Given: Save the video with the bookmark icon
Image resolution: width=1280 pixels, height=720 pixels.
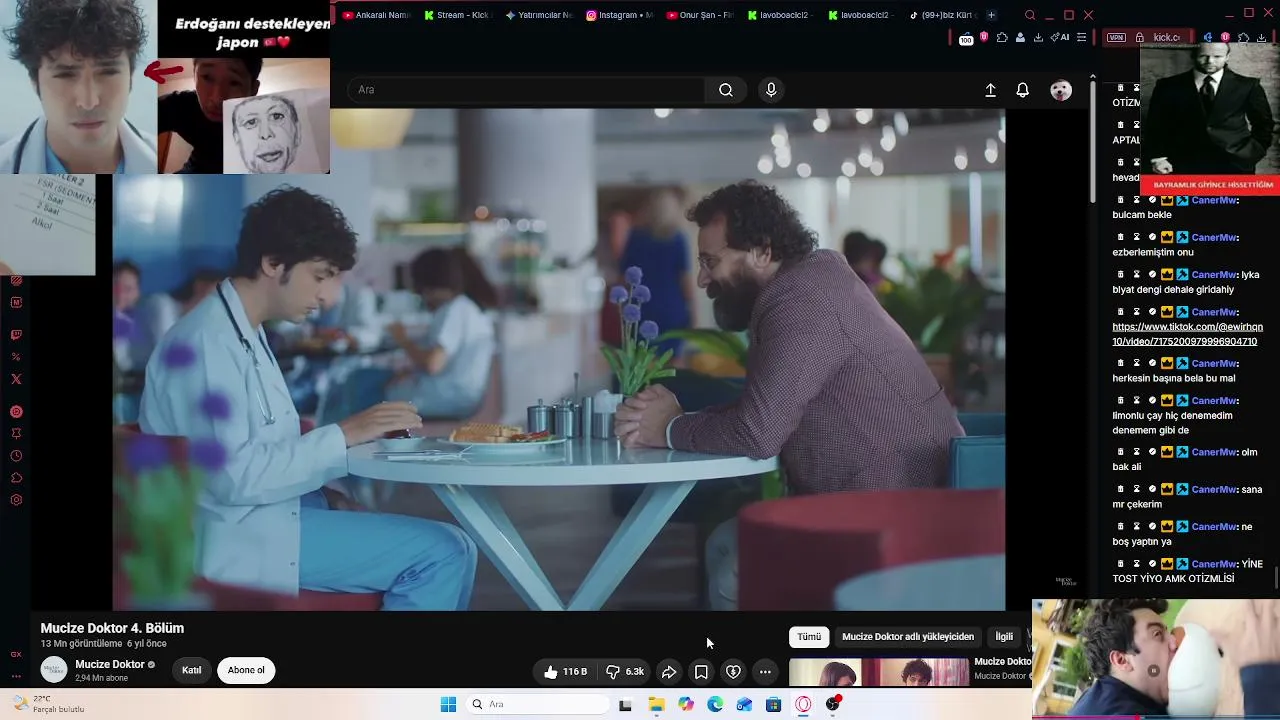Looking at the screenshot, I should (701, 672).
